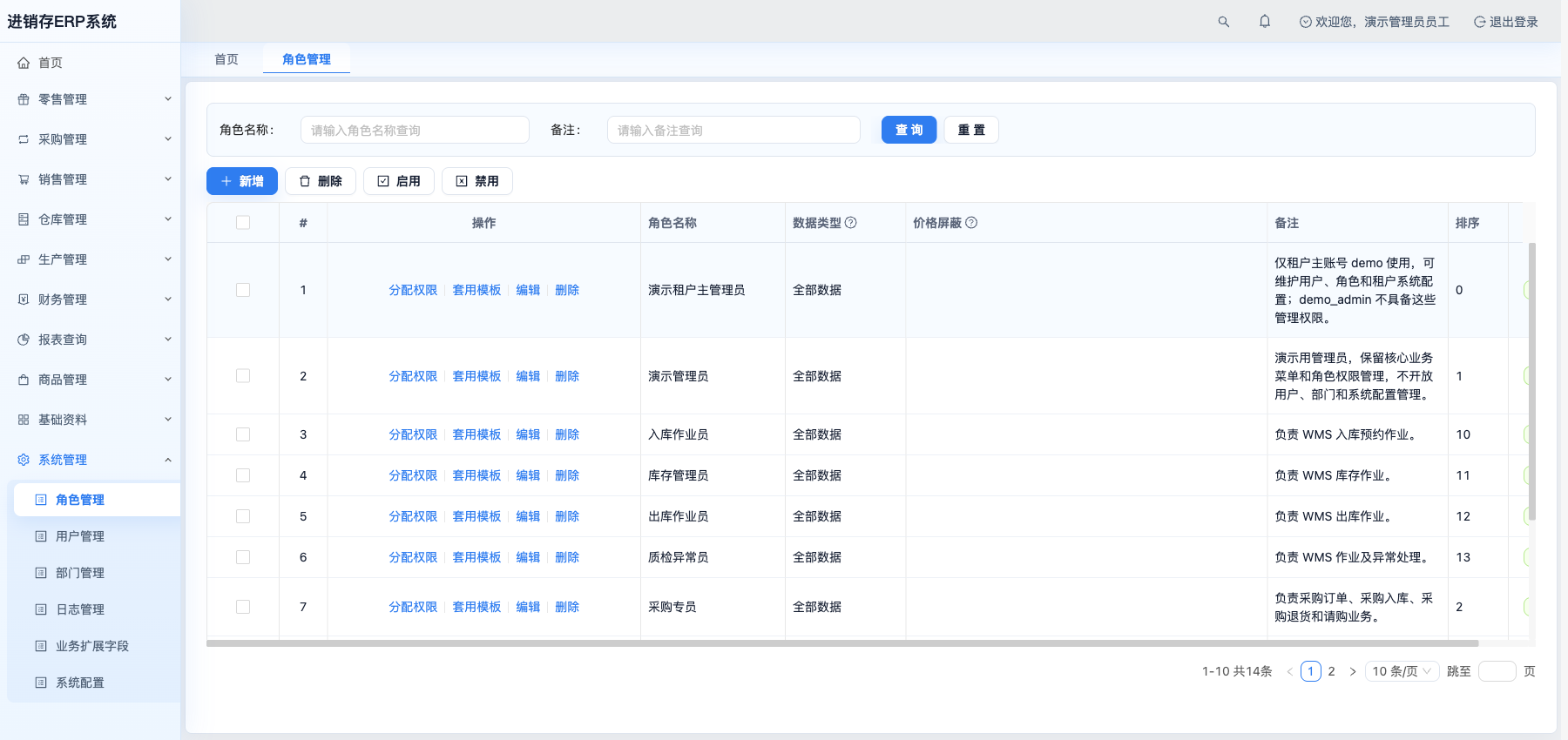Click the help icon beside 价格屏蔽

pos(971,223)
